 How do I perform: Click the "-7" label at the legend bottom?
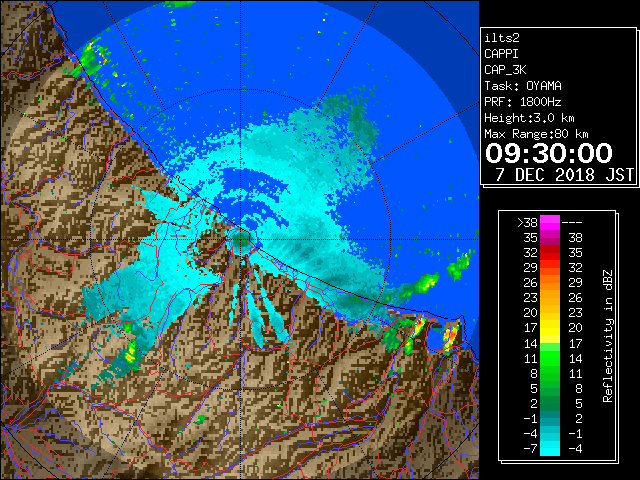coord(530,449)
